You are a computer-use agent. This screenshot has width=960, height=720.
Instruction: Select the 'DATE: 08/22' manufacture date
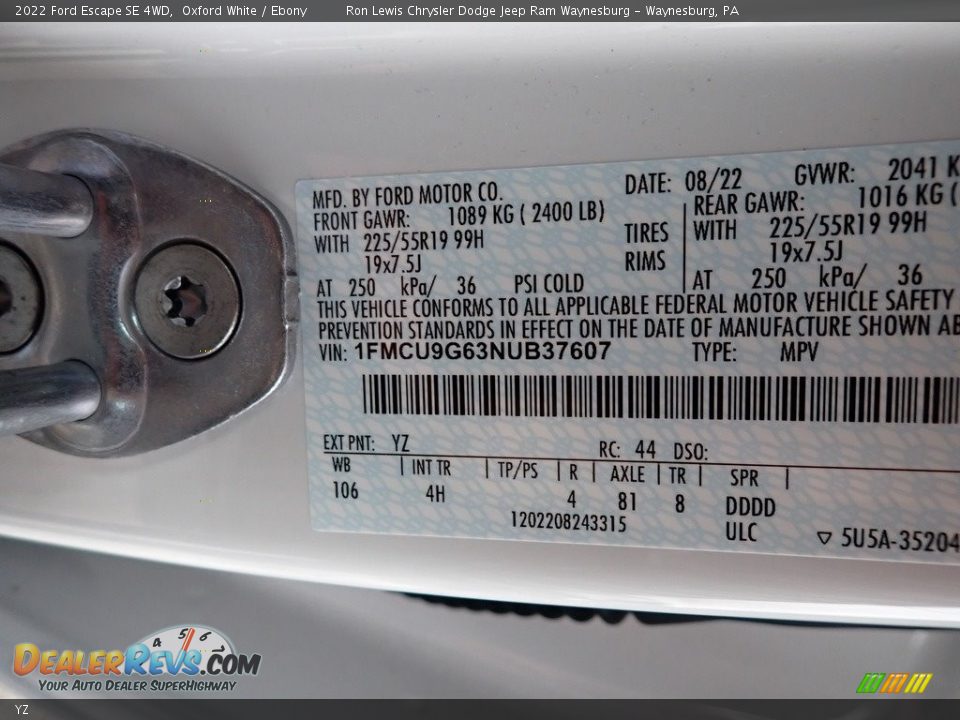point(683,182)
